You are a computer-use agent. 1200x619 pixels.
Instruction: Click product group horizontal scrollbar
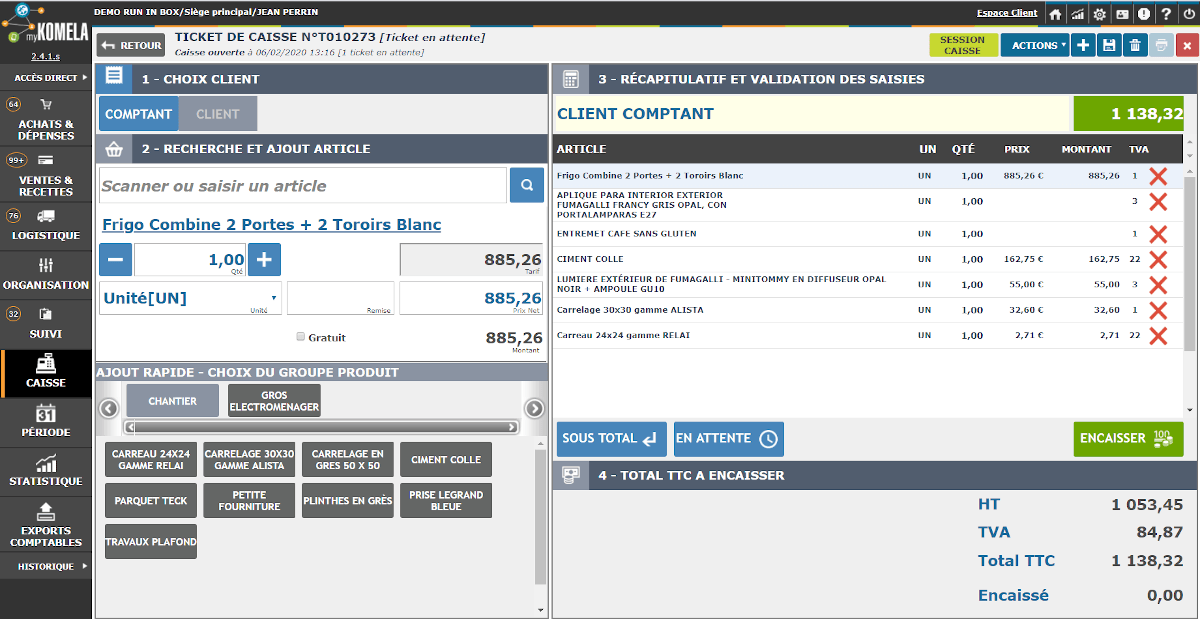click(321, 427)
